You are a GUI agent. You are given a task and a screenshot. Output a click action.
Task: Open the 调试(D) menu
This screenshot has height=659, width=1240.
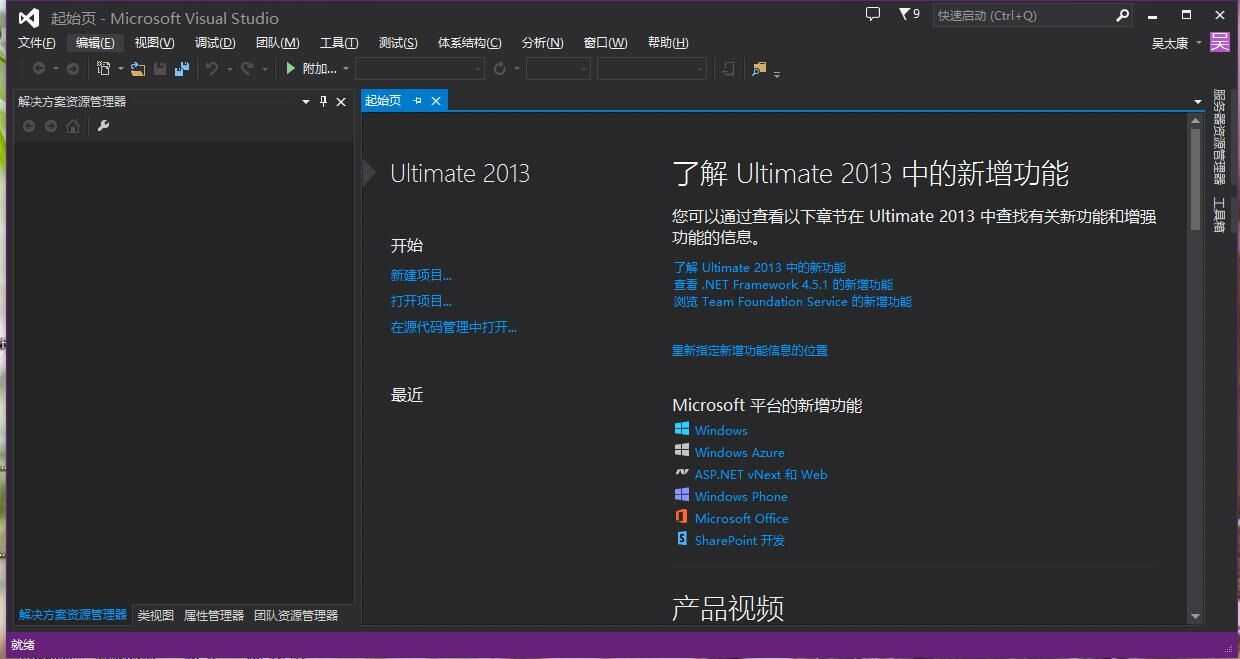tap(215, 43)
